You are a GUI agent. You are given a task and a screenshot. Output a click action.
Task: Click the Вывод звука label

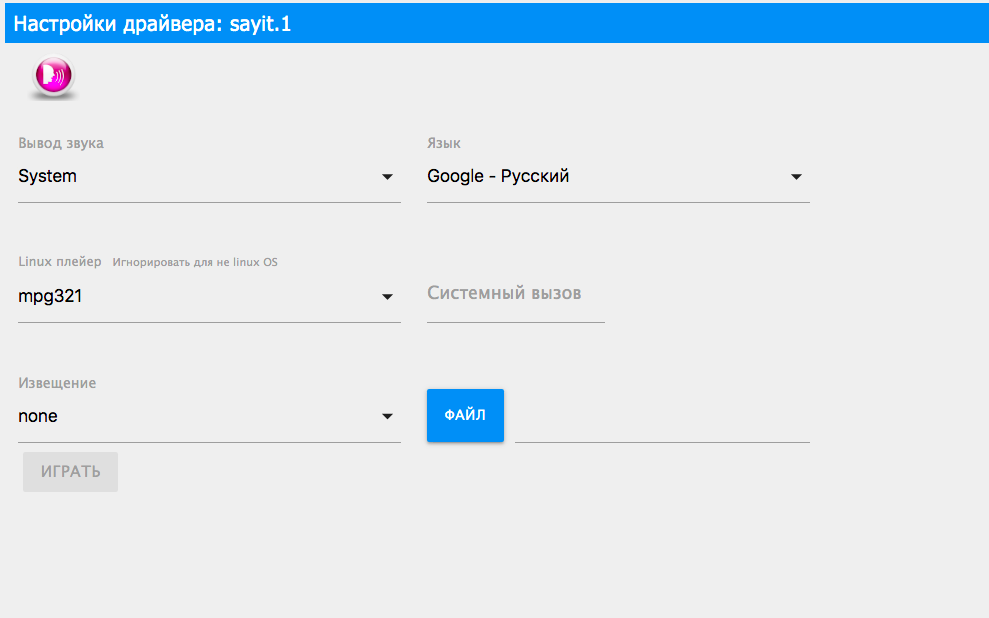click(61, 143)
